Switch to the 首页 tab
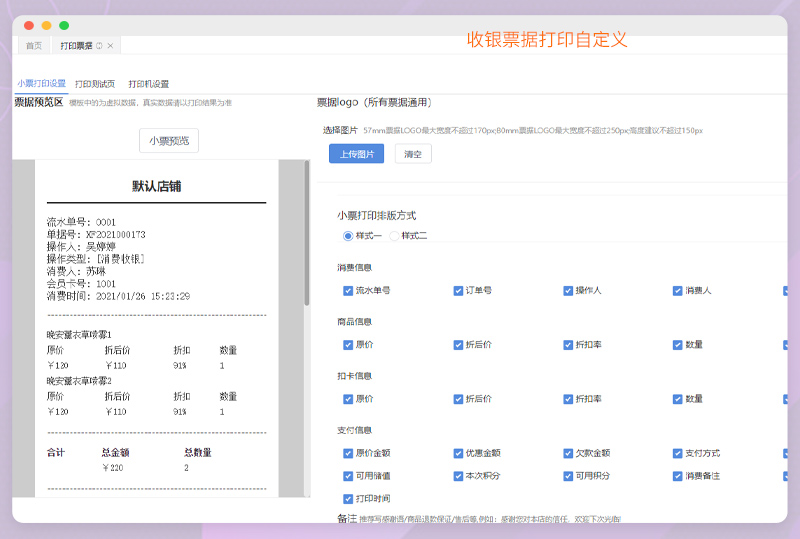The height and width of the screenshot is (539, 800). click(x=34, y=46)
